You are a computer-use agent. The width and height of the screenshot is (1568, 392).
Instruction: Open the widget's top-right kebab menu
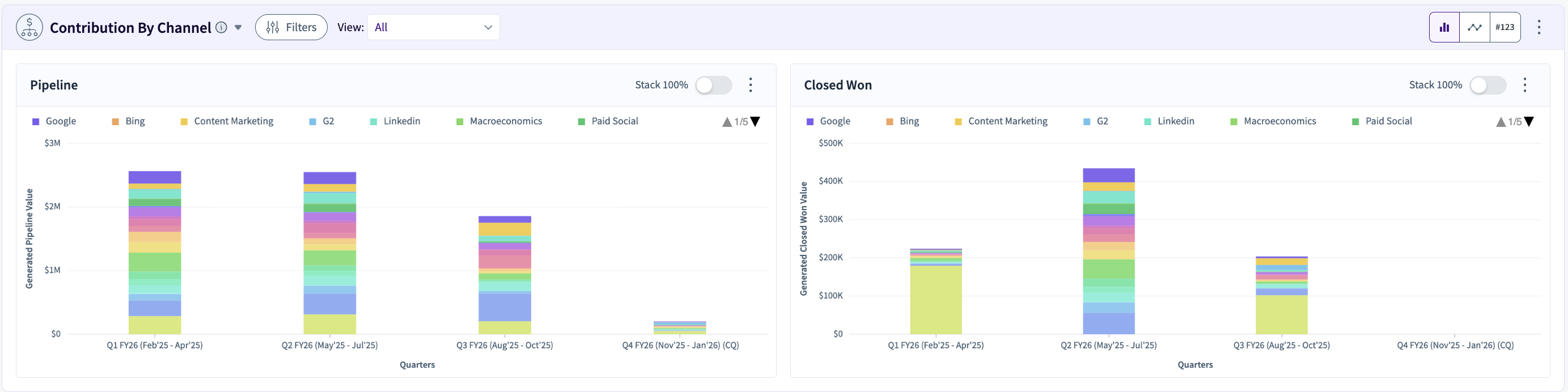[x=1539, y=27]
